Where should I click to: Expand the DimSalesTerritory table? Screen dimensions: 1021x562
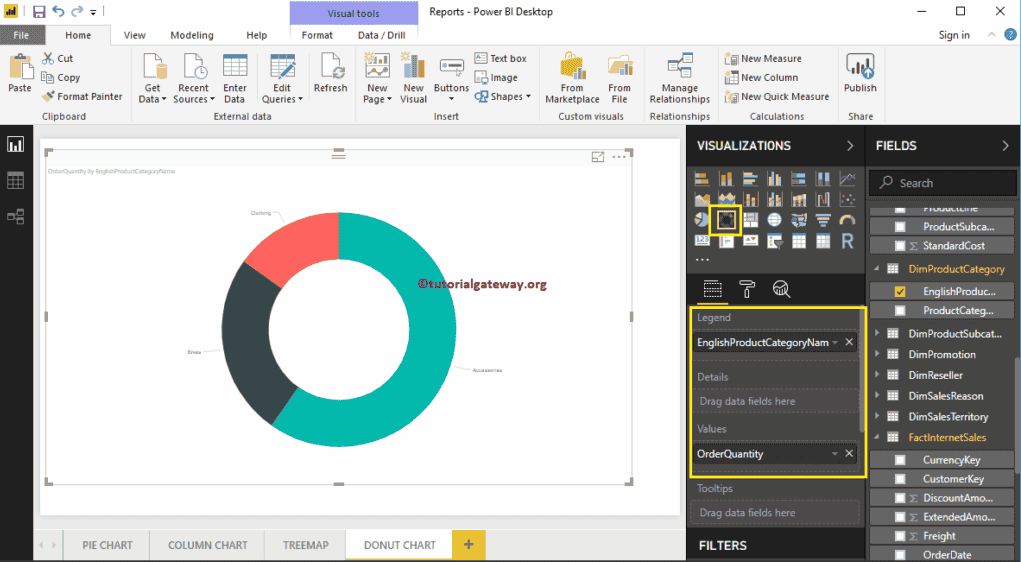(877, 417)
